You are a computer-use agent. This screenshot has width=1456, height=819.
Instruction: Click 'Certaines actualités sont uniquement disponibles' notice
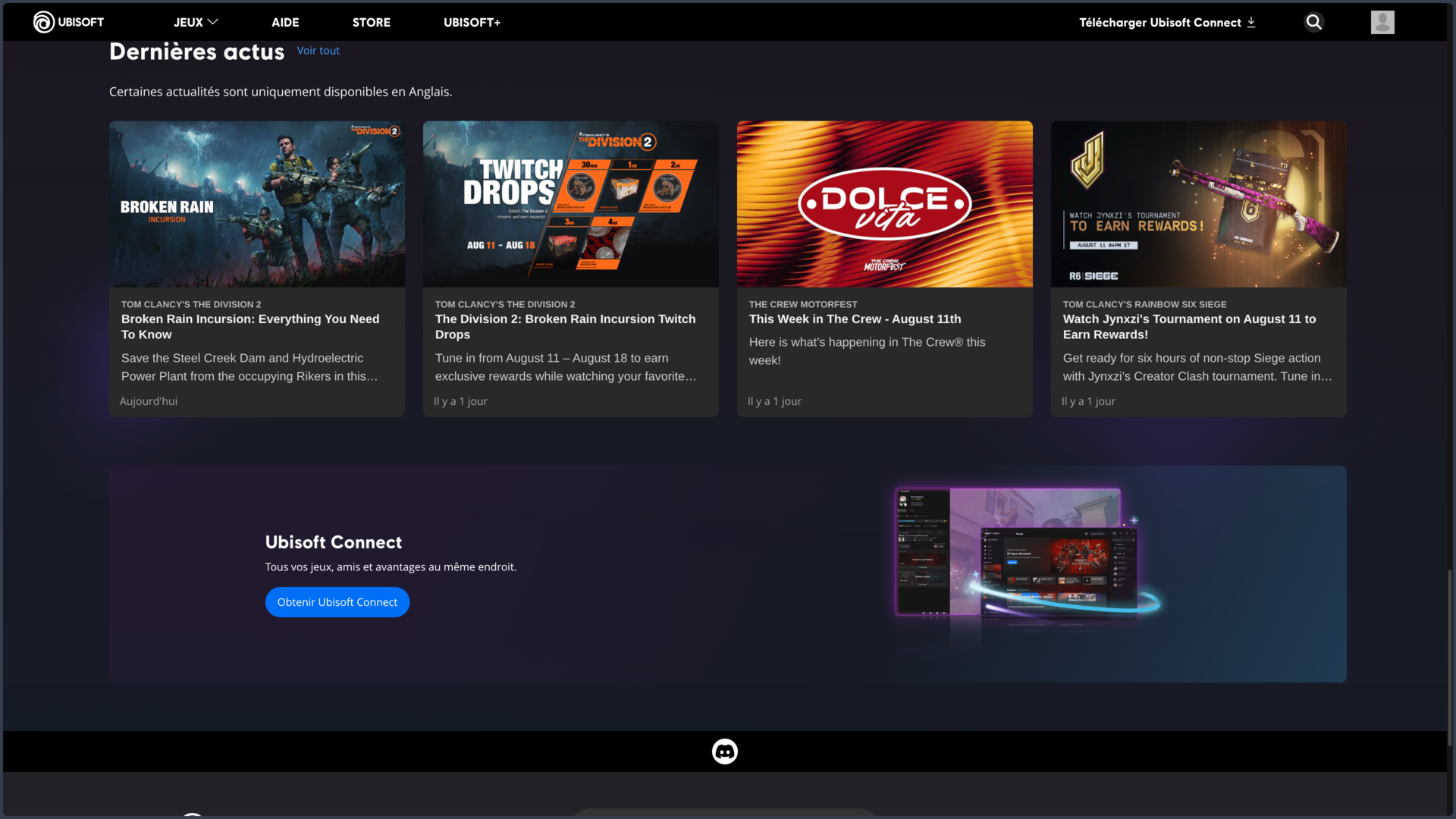281,92
